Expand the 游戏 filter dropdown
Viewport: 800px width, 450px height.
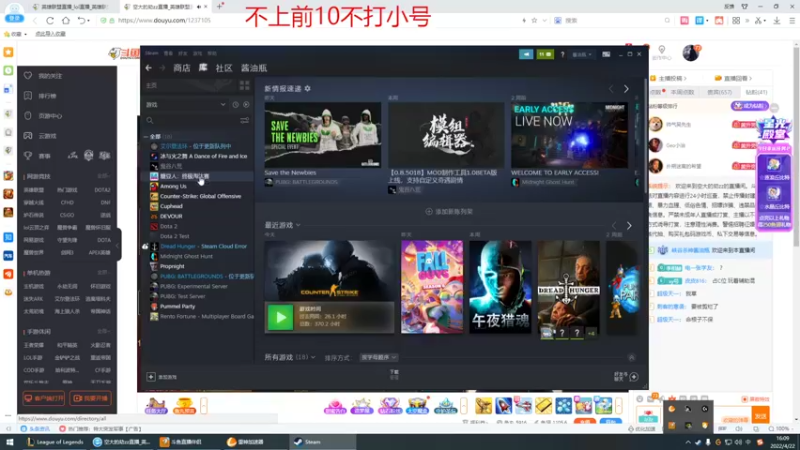tap(223, 105)
